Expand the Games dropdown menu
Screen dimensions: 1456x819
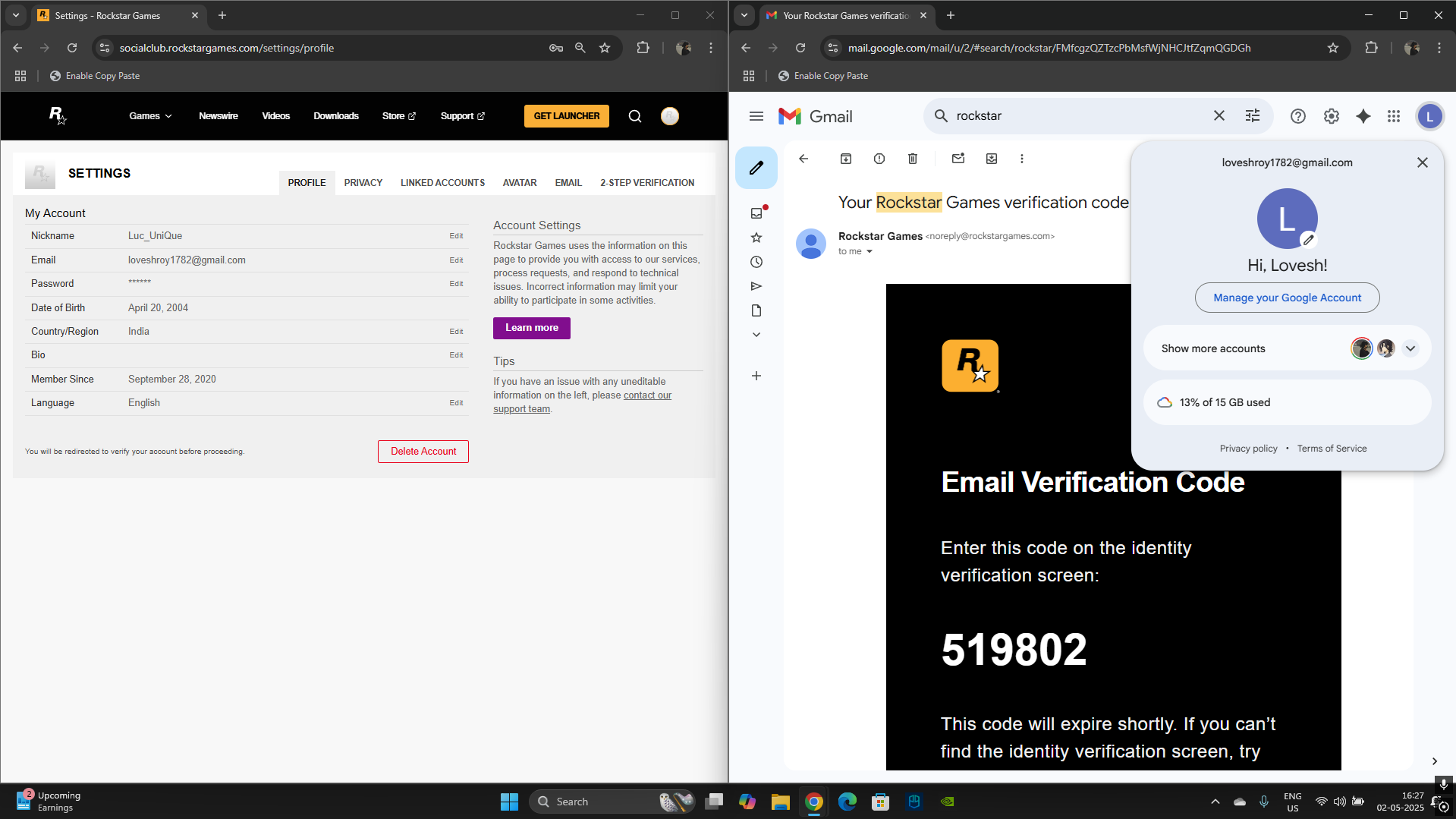click(150, 116)
